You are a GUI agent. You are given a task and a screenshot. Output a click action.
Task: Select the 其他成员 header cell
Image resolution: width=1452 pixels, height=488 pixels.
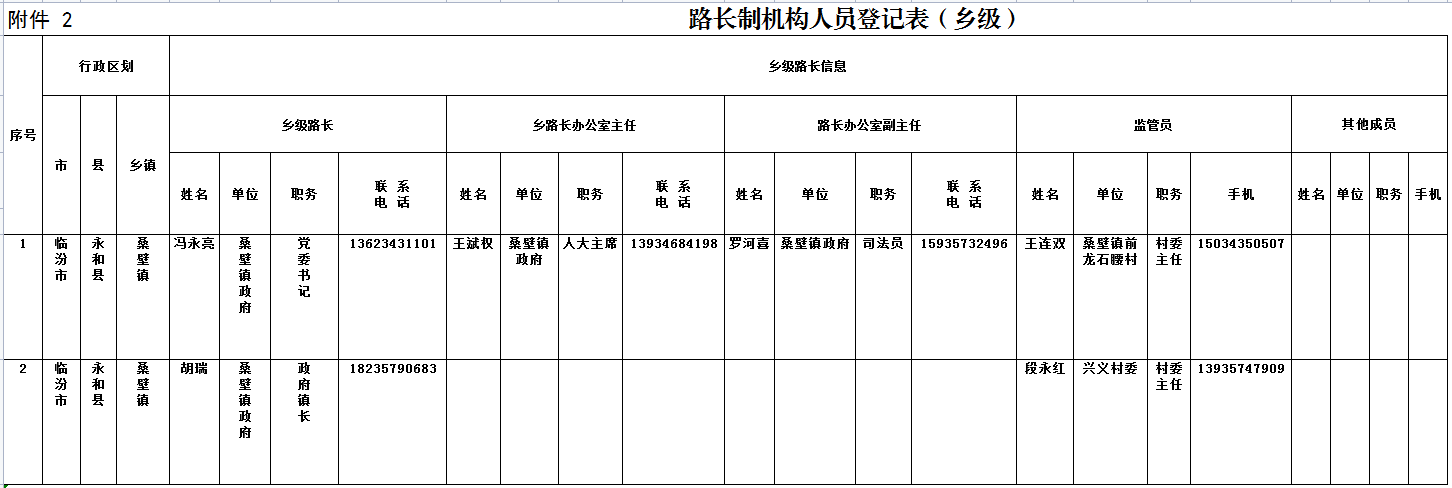click(1368, 124)
